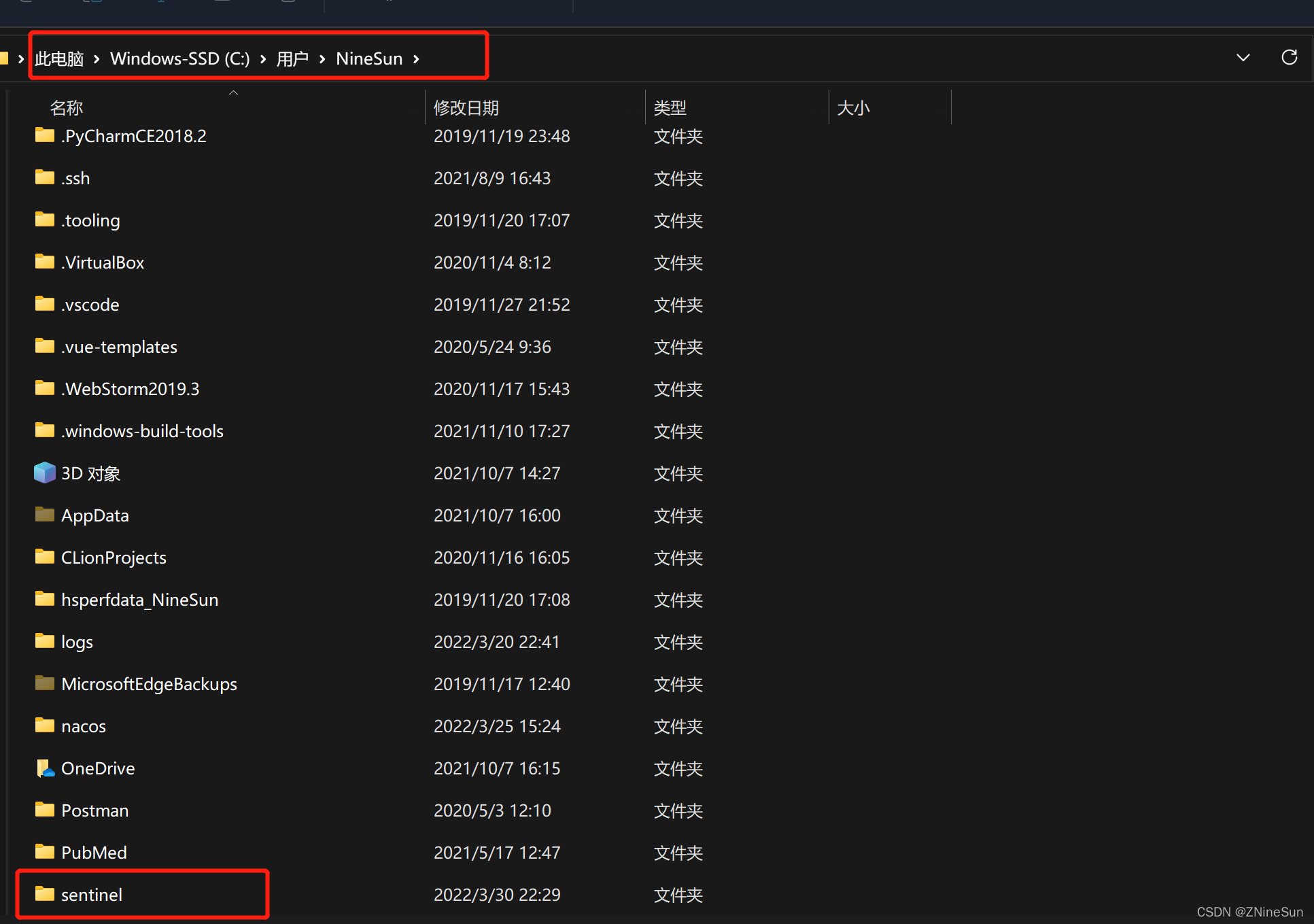Click the refresh icon in address bar
The height and width of the screenshot is (924, 1314).
point(1289,58)
